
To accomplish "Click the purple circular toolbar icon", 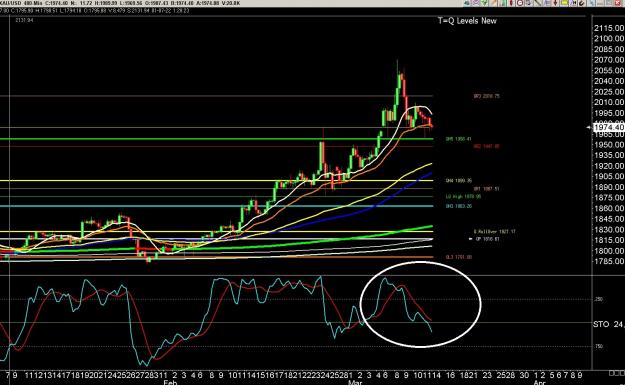I will (x=476, y=3).
